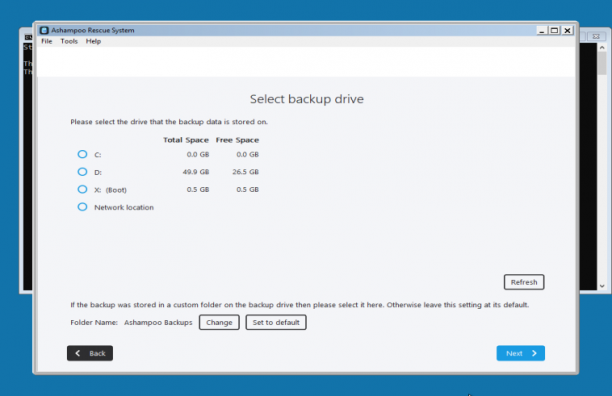Click the Free Space column header

pyautogui.click(x=237, y=140)
